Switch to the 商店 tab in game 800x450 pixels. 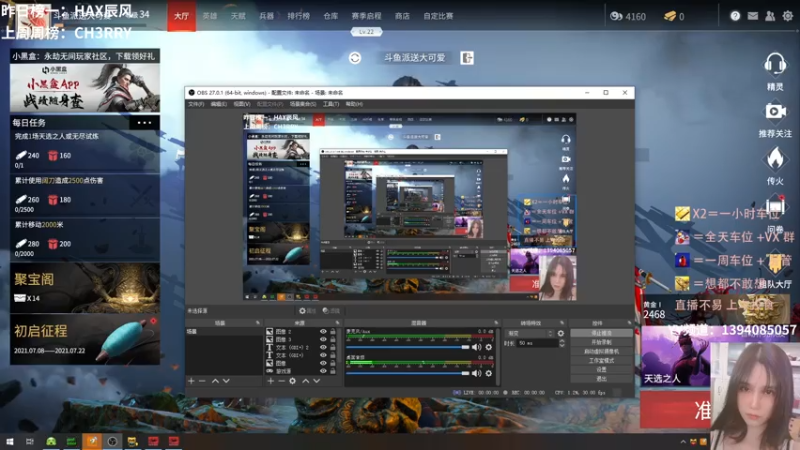tap(402, 16)
